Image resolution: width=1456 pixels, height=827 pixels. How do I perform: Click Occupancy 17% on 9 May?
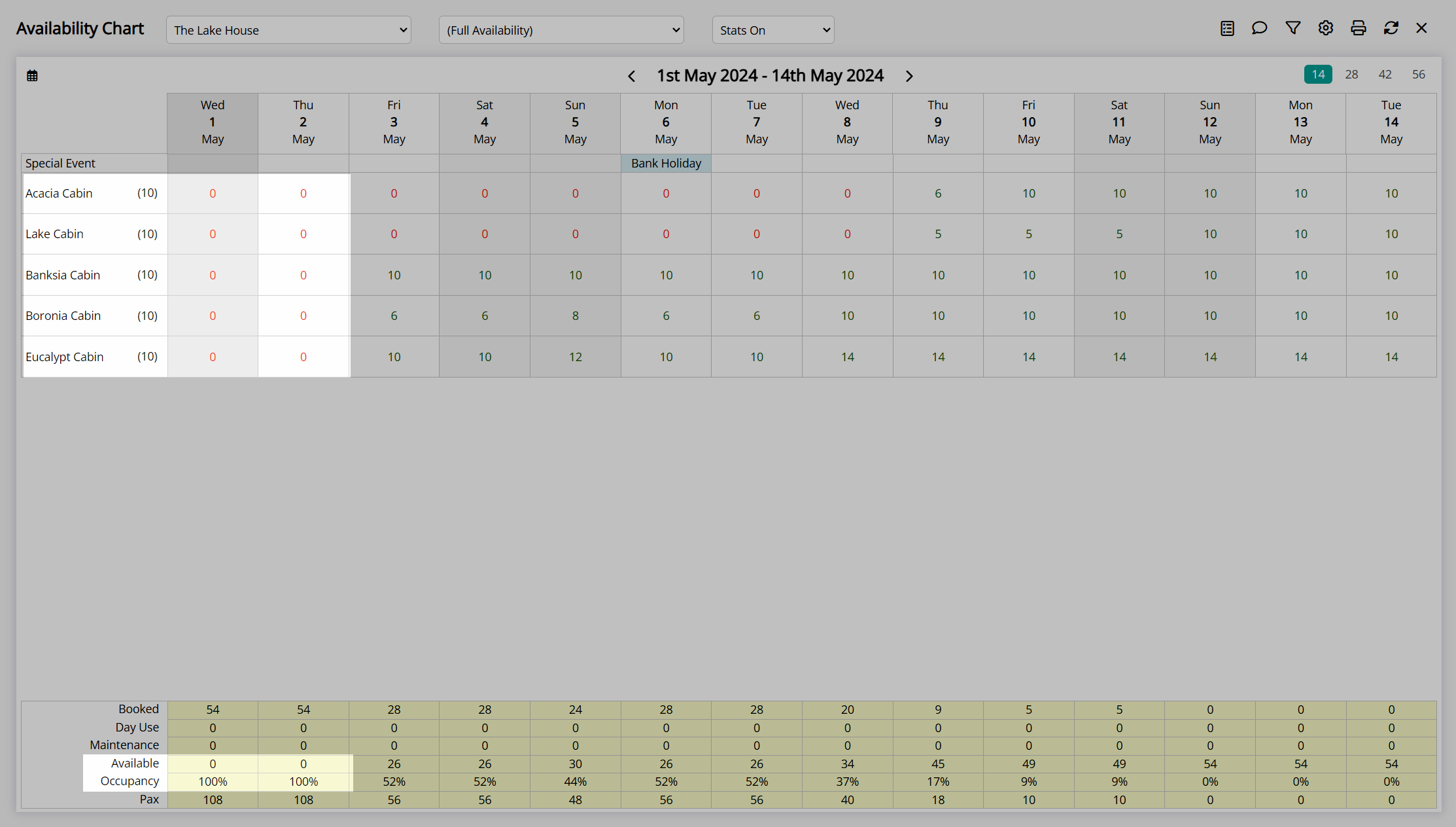[x=938, y=781]
